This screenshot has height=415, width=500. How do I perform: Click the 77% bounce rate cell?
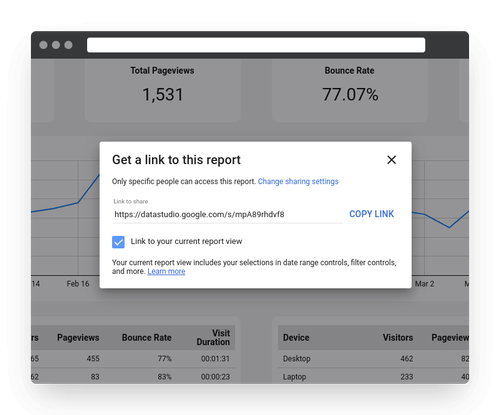click(165, 359)
